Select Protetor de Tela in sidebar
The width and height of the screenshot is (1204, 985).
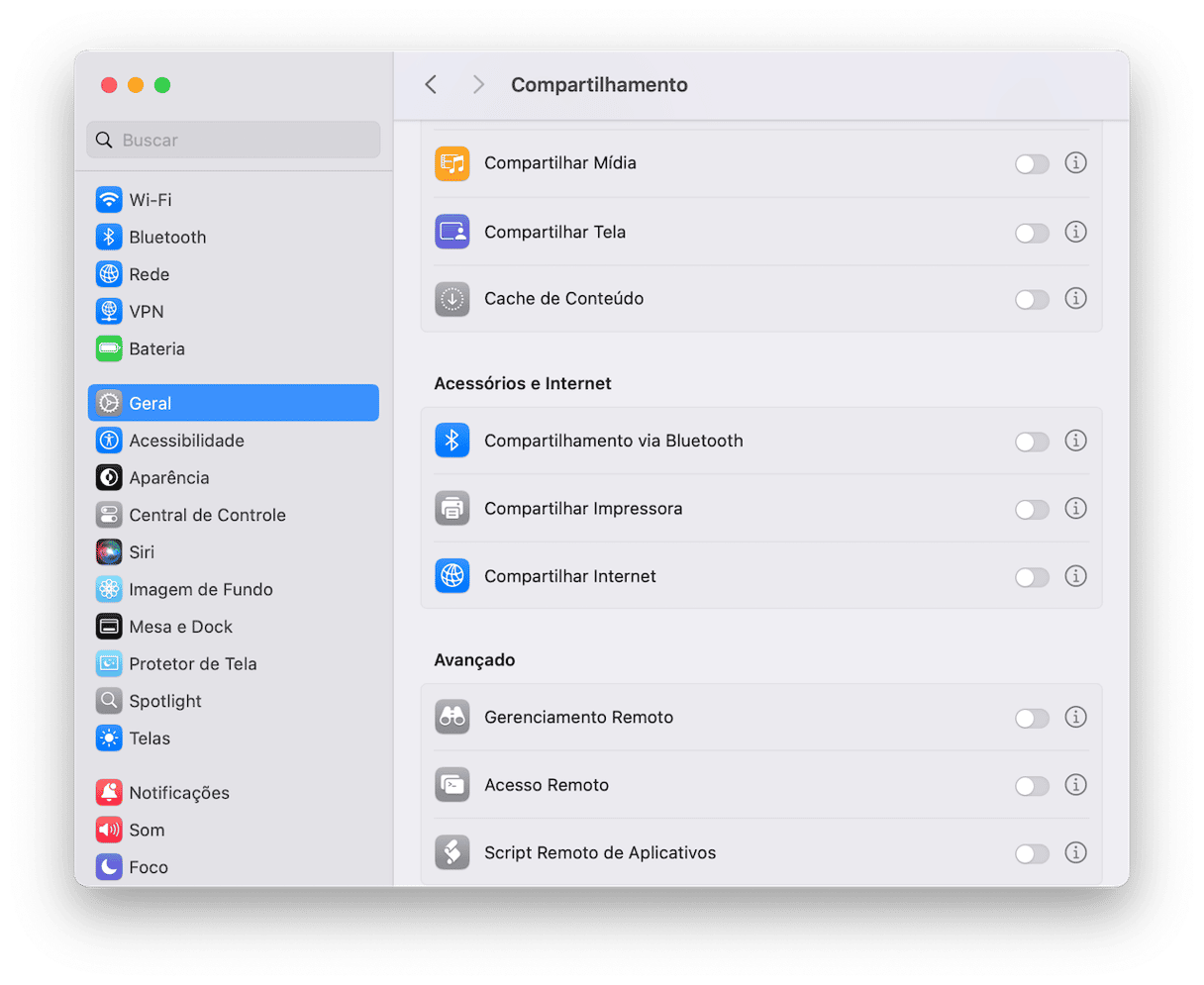(234, 663)
